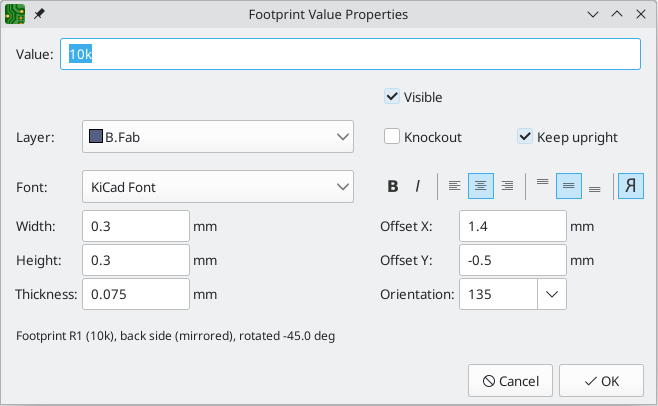Image resolution: width=658 pixels, height=406 pixels.
Task: Click the B.Fab layer color swatch
Action: (96, 137)
